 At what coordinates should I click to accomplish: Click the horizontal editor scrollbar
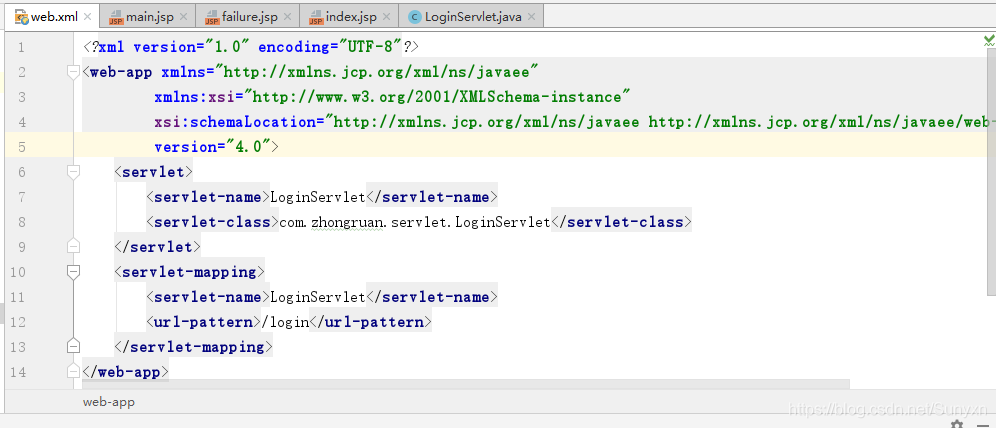click(x=466, y=385)
